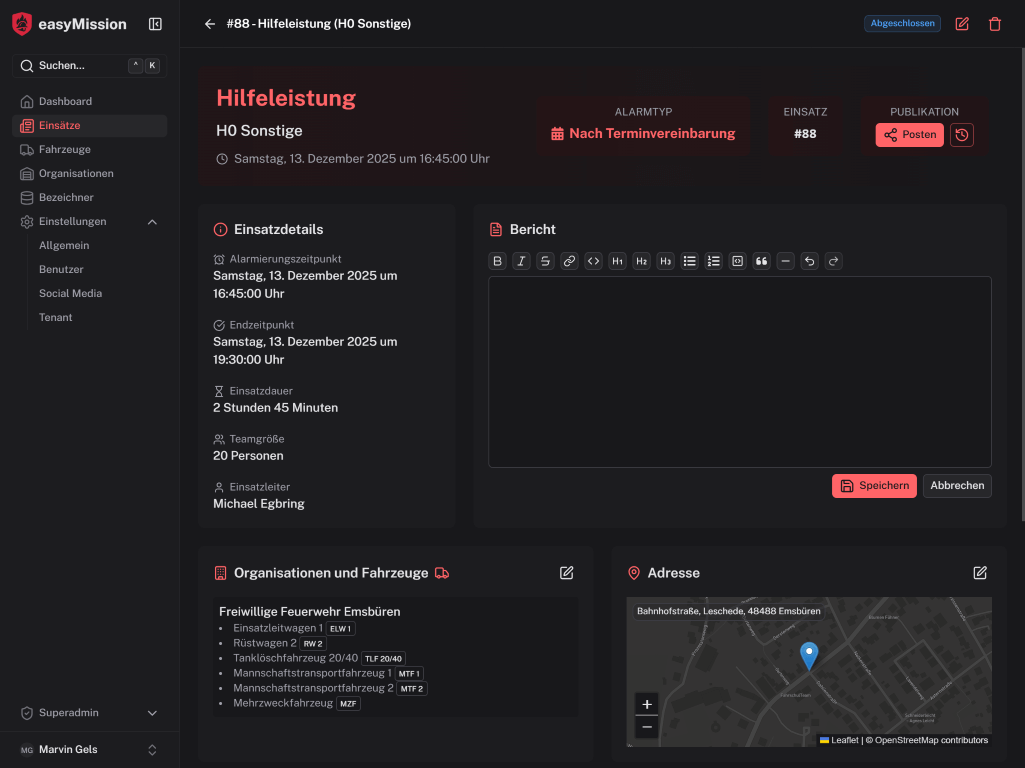Save the report with Speichern
1025x768 pixels.
tap(874, 485)
